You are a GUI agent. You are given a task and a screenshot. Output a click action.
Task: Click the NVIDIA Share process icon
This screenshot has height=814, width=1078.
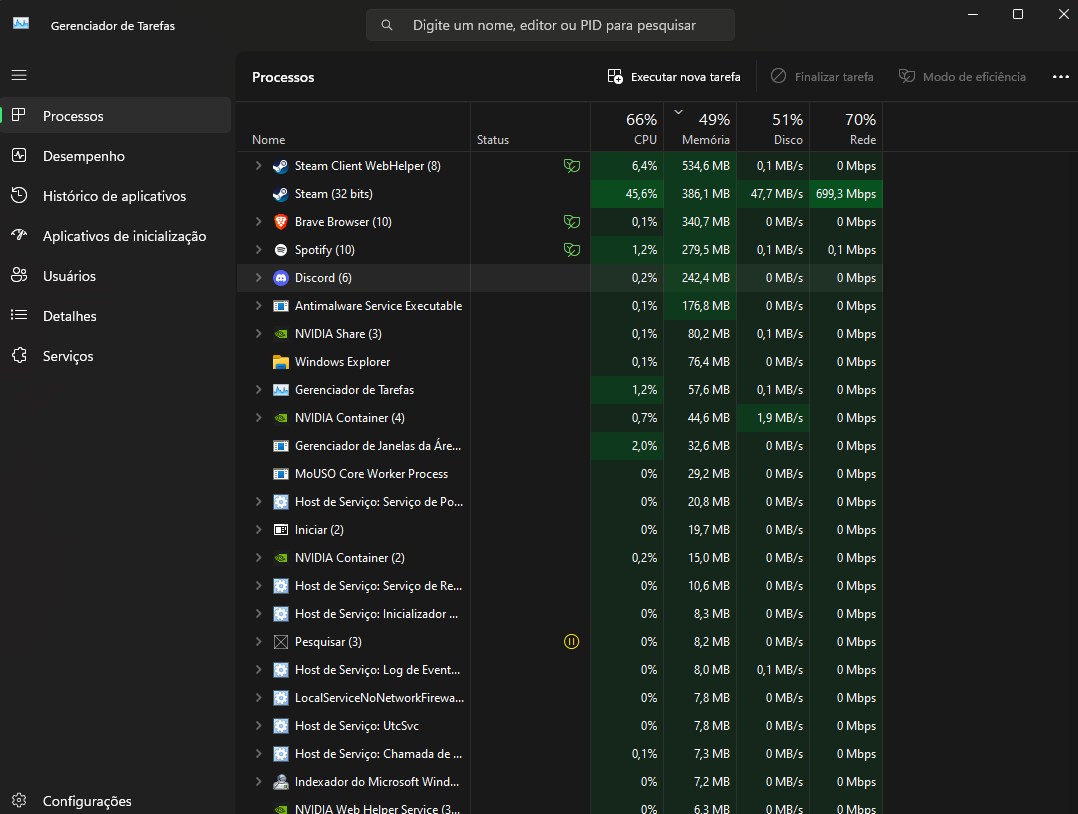[280, 334]
